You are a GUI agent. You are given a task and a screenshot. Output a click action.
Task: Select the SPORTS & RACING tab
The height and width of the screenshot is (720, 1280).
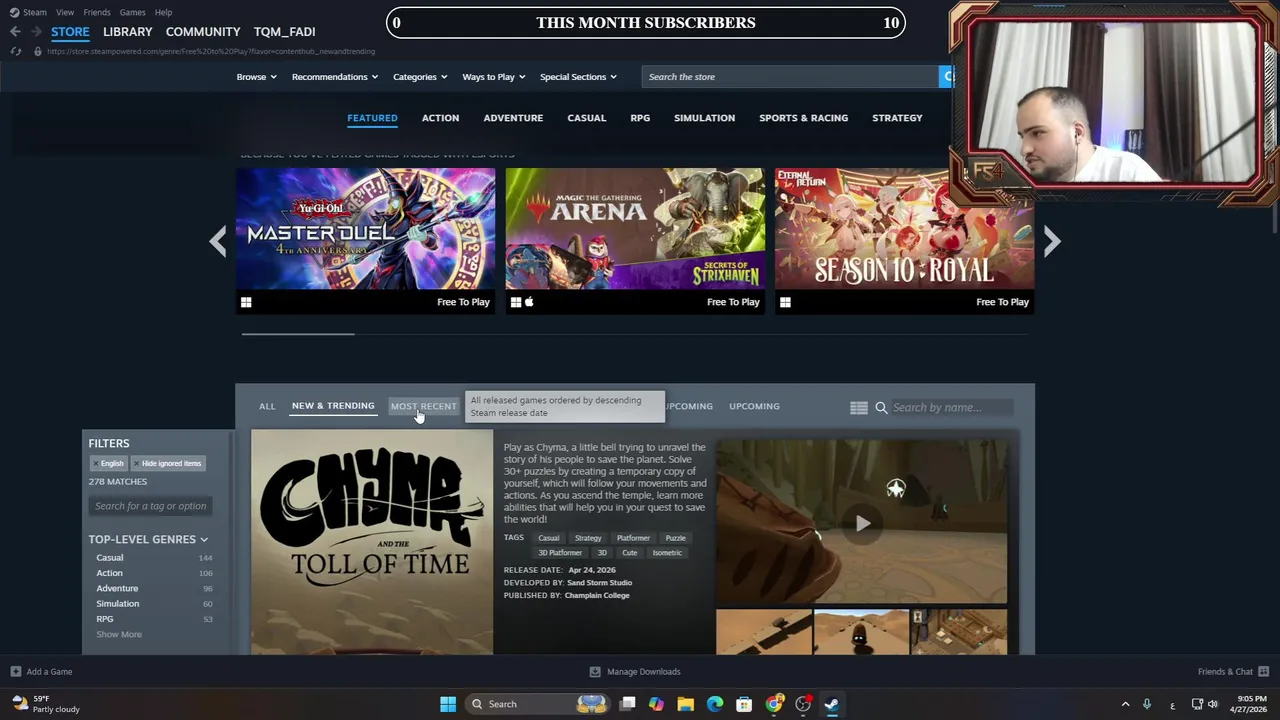coord(803,118)
